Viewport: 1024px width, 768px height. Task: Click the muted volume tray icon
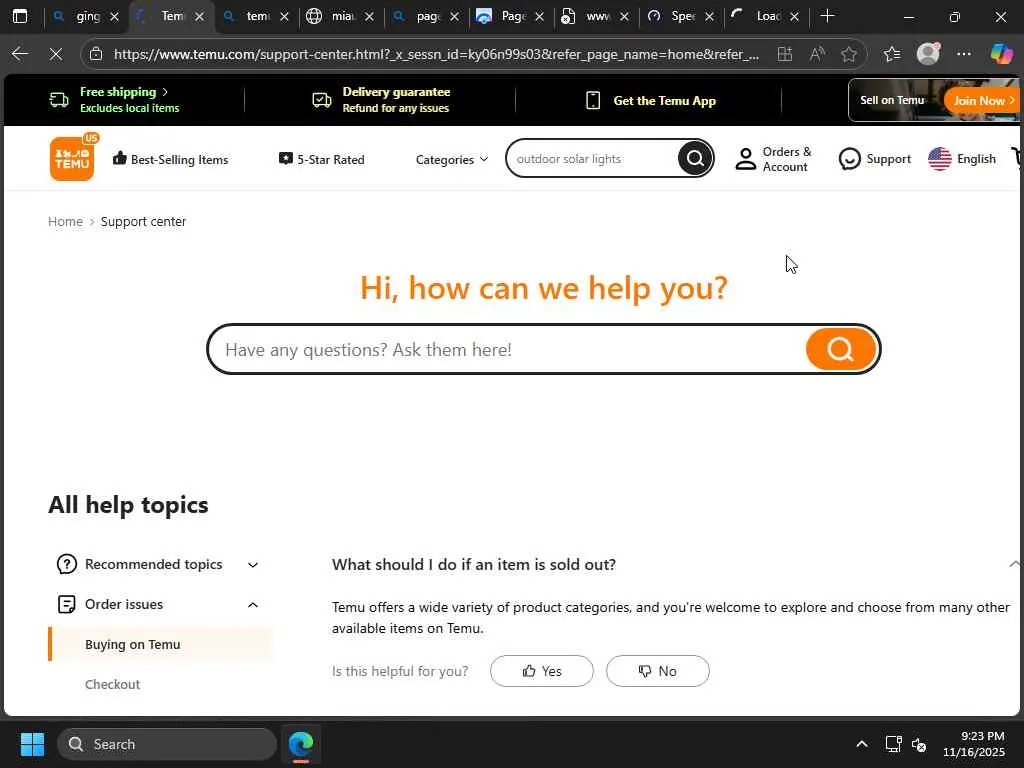pyautogui.click(x=920, y=744)
